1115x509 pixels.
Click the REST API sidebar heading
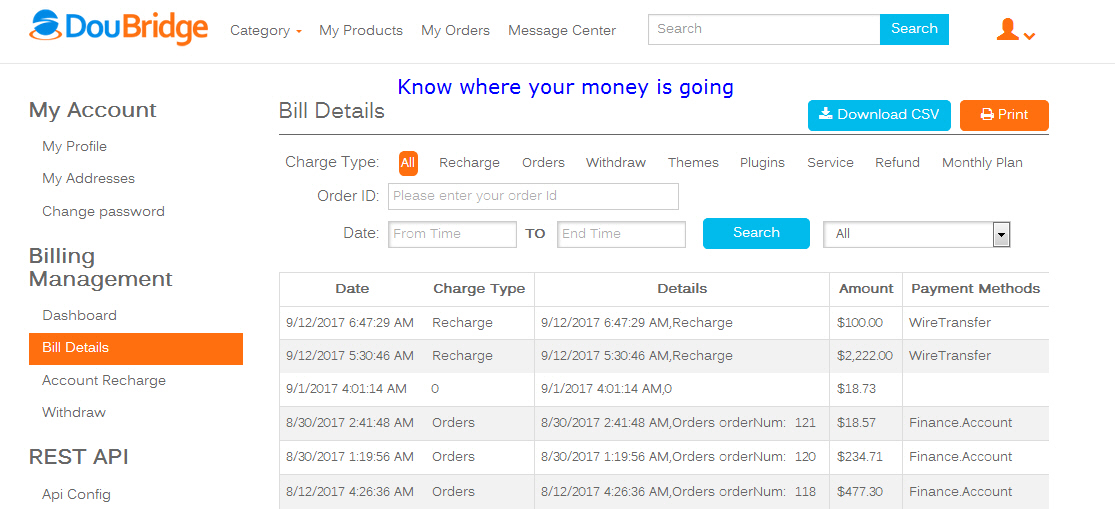78,457
